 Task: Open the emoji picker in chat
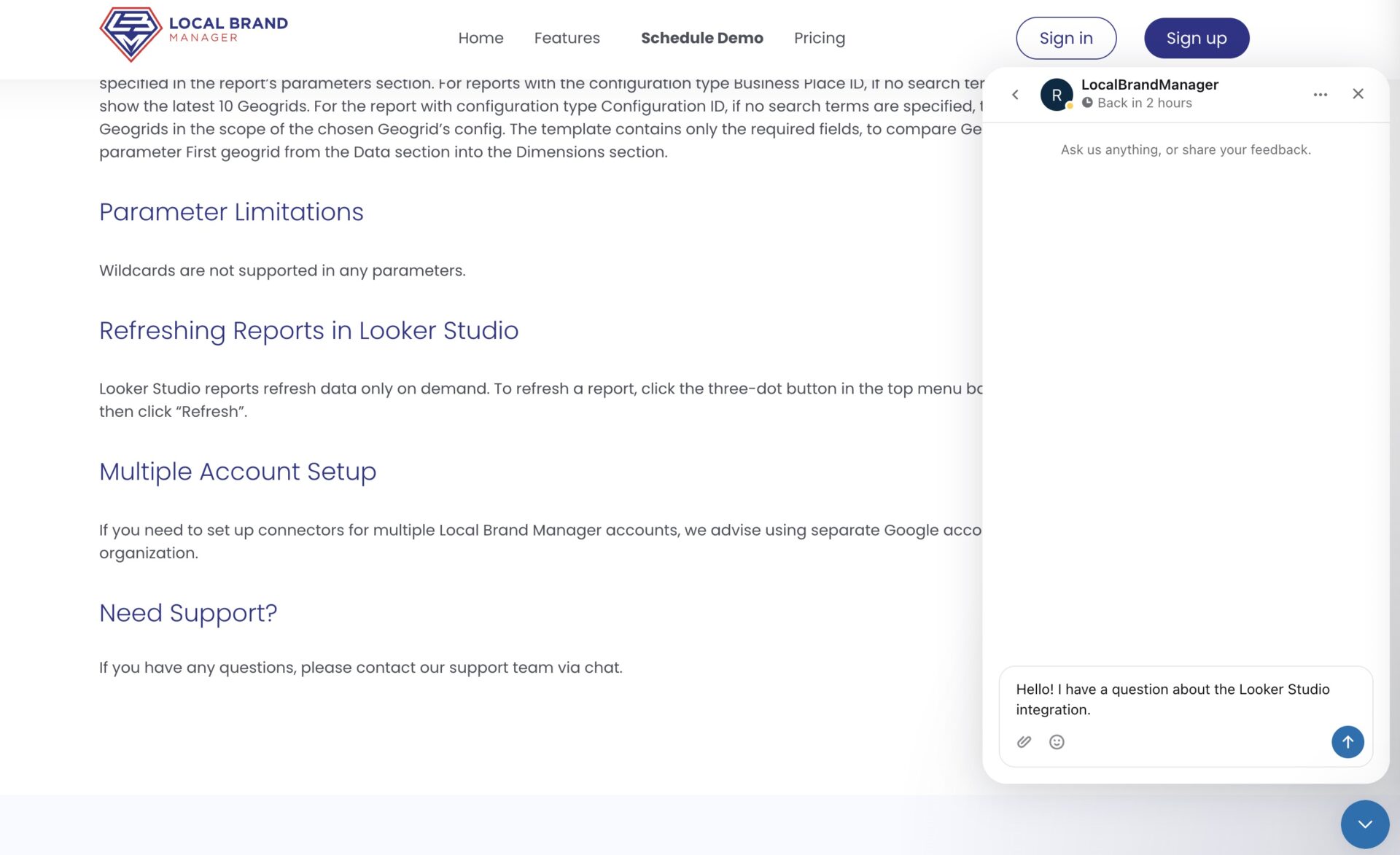(x=1056, y=742)
